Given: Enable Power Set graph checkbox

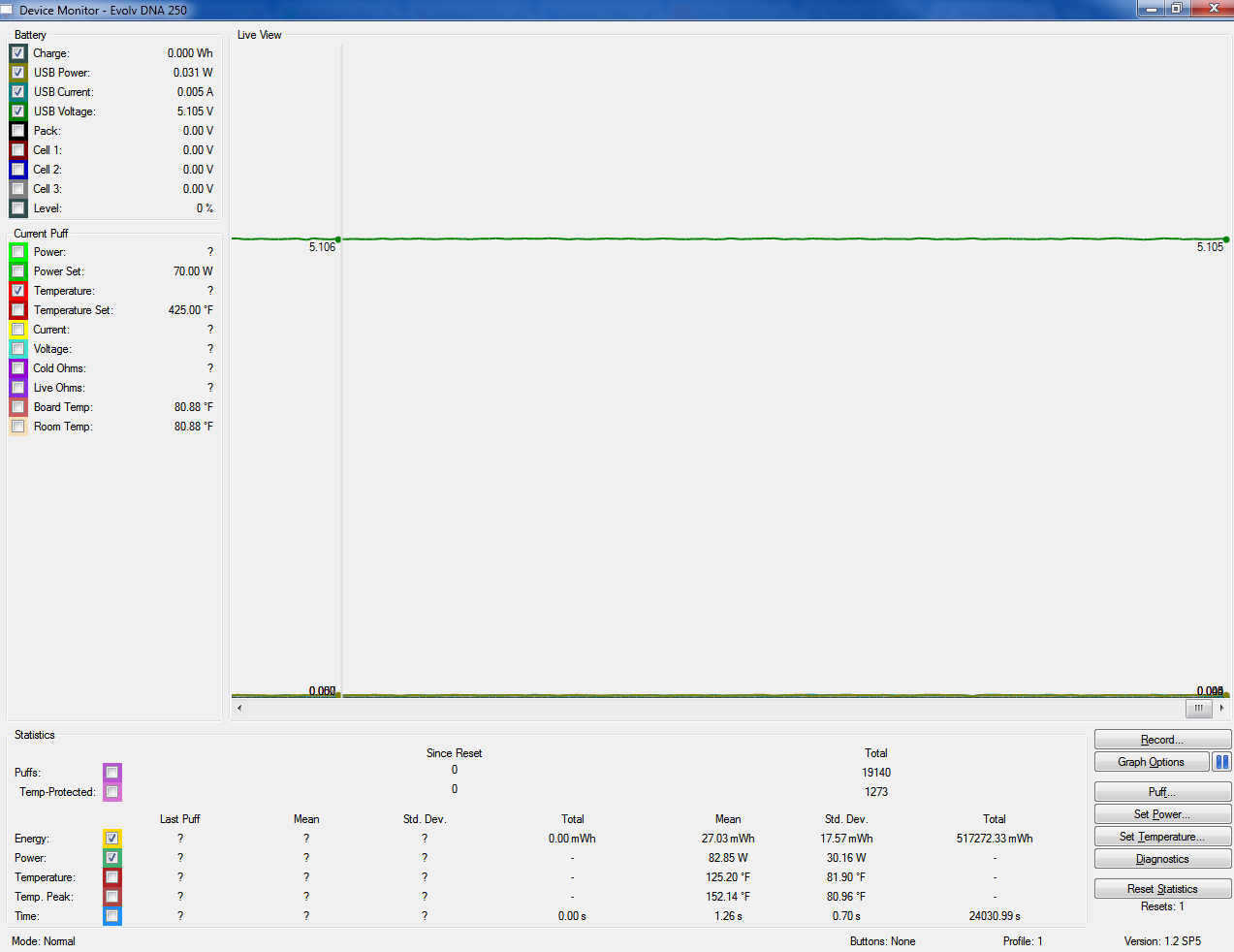Looking at the screenshot, I should point(18,271).
